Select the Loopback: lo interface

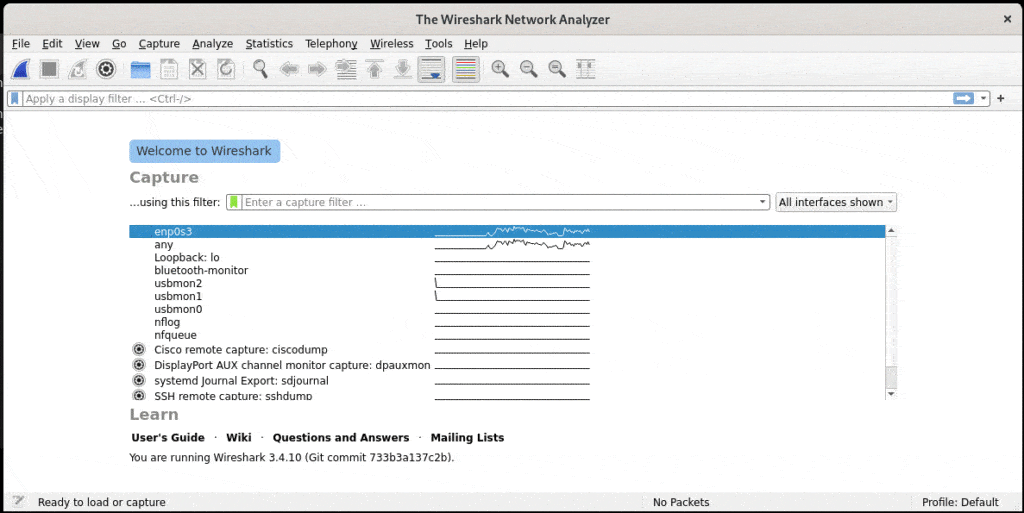507,258
